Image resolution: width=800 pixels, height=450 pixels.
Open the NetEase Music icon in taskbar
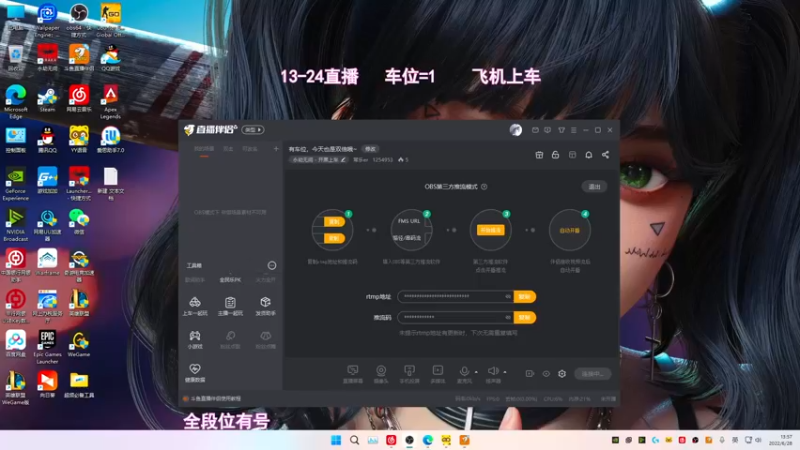point(391,440)
